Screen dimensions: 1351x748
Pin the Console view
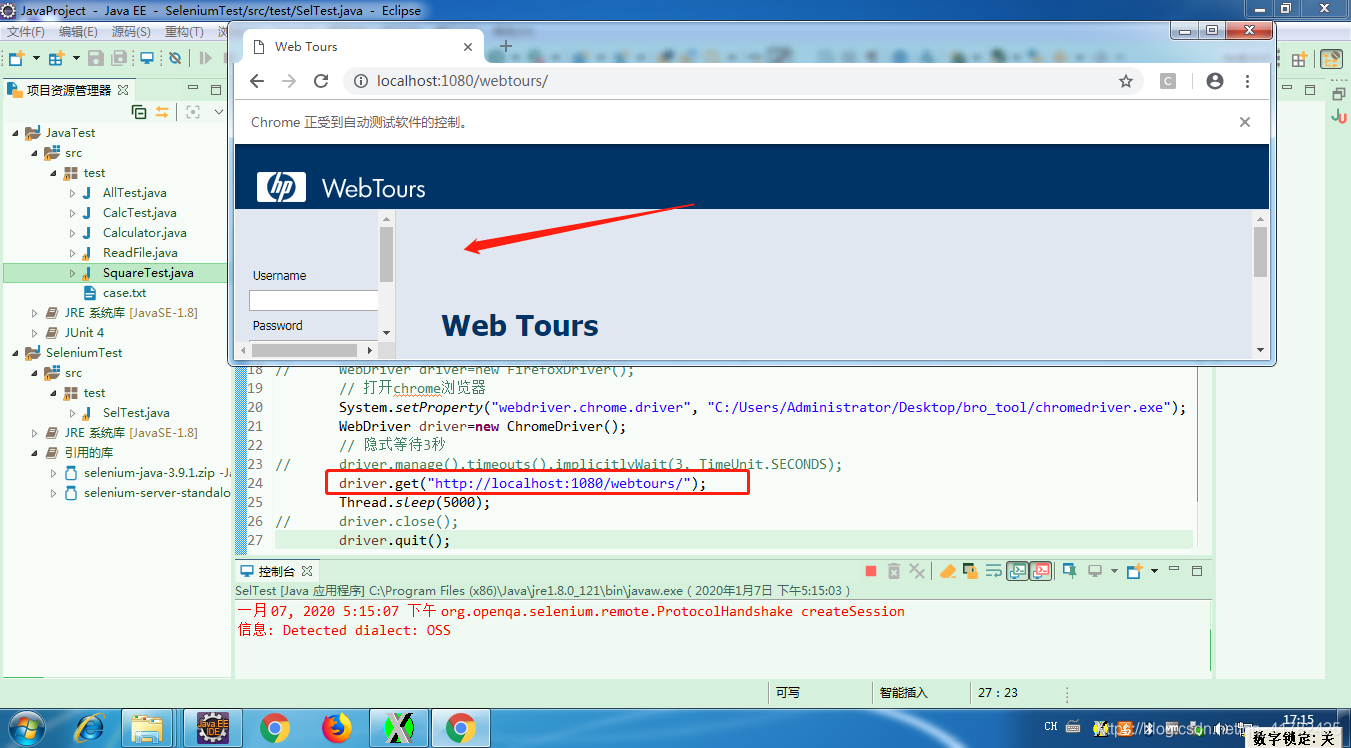(1070, 571)
